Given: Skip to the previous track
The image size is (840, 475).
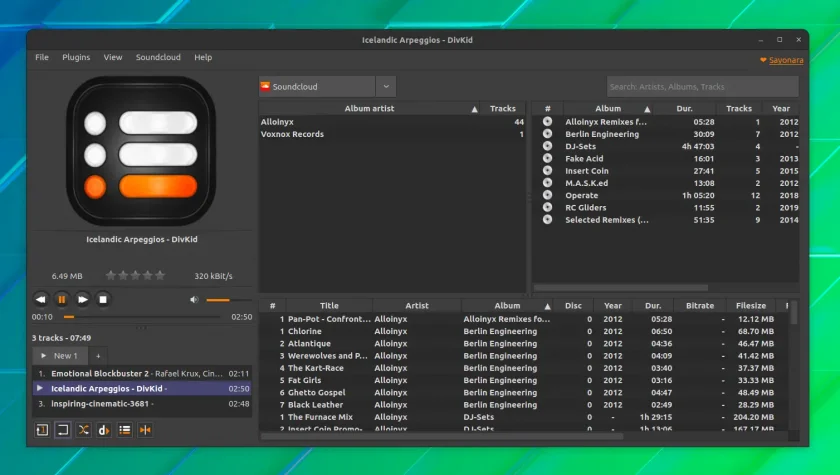Looking at the screenshot, I should point(41,299).
